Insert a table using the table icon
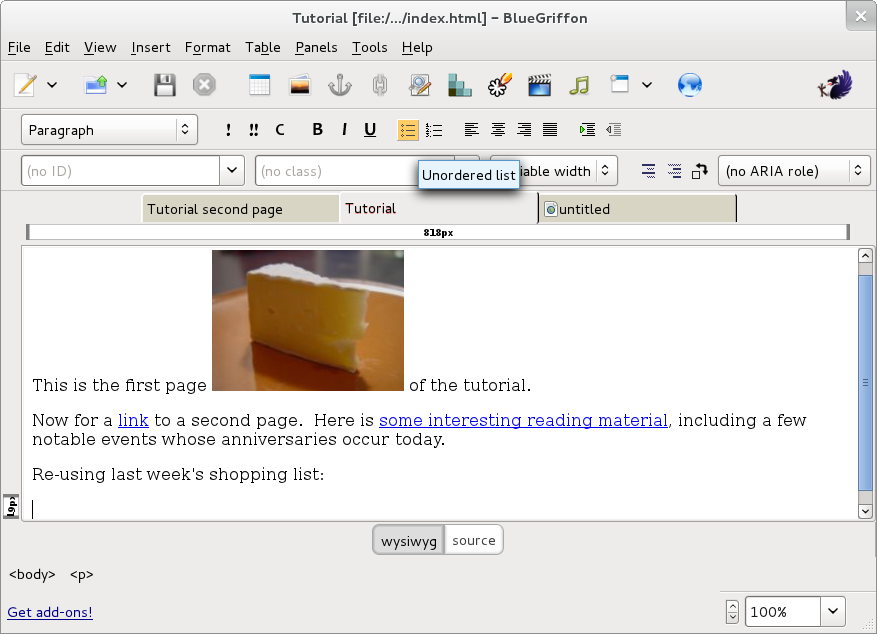The width and height of the screenshot is (877, 634). 259,85
